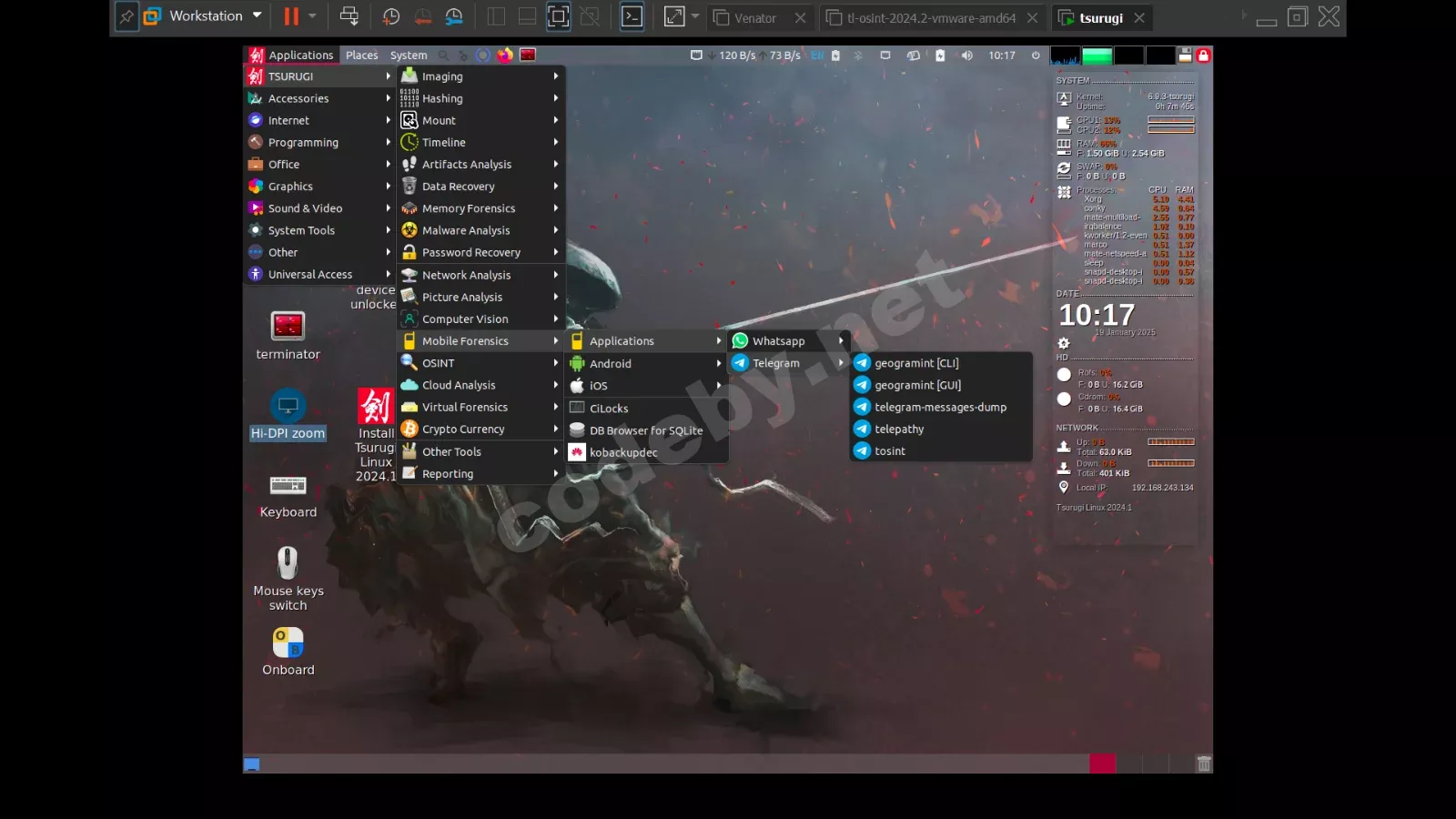Open the Onboard desktop icon
Image resolution: width=1456 pixels, height=819 pixels.
[288, 652]
